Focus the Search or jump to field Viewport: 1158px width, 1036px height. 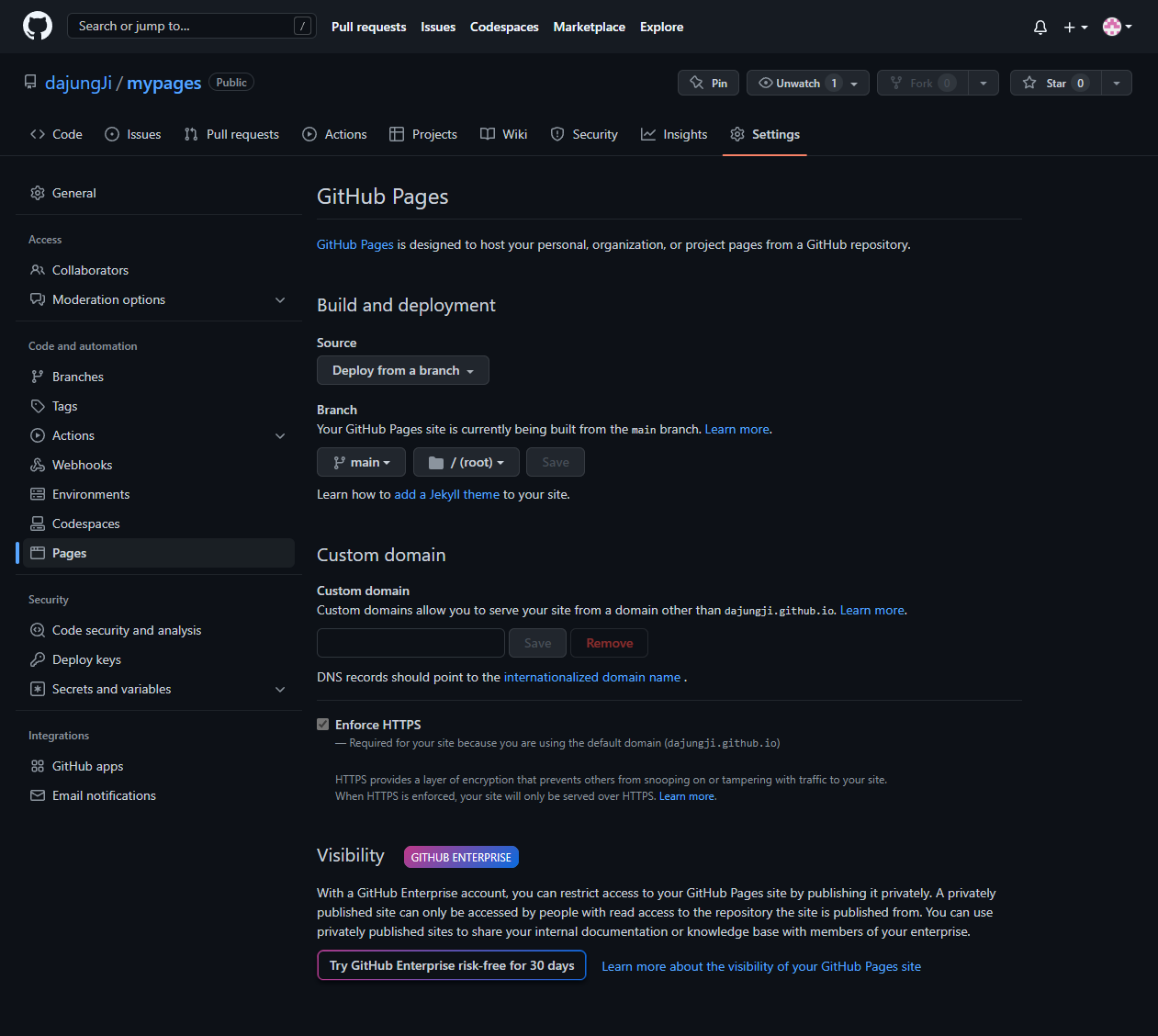pyautogui.click(x=191, y=26)
